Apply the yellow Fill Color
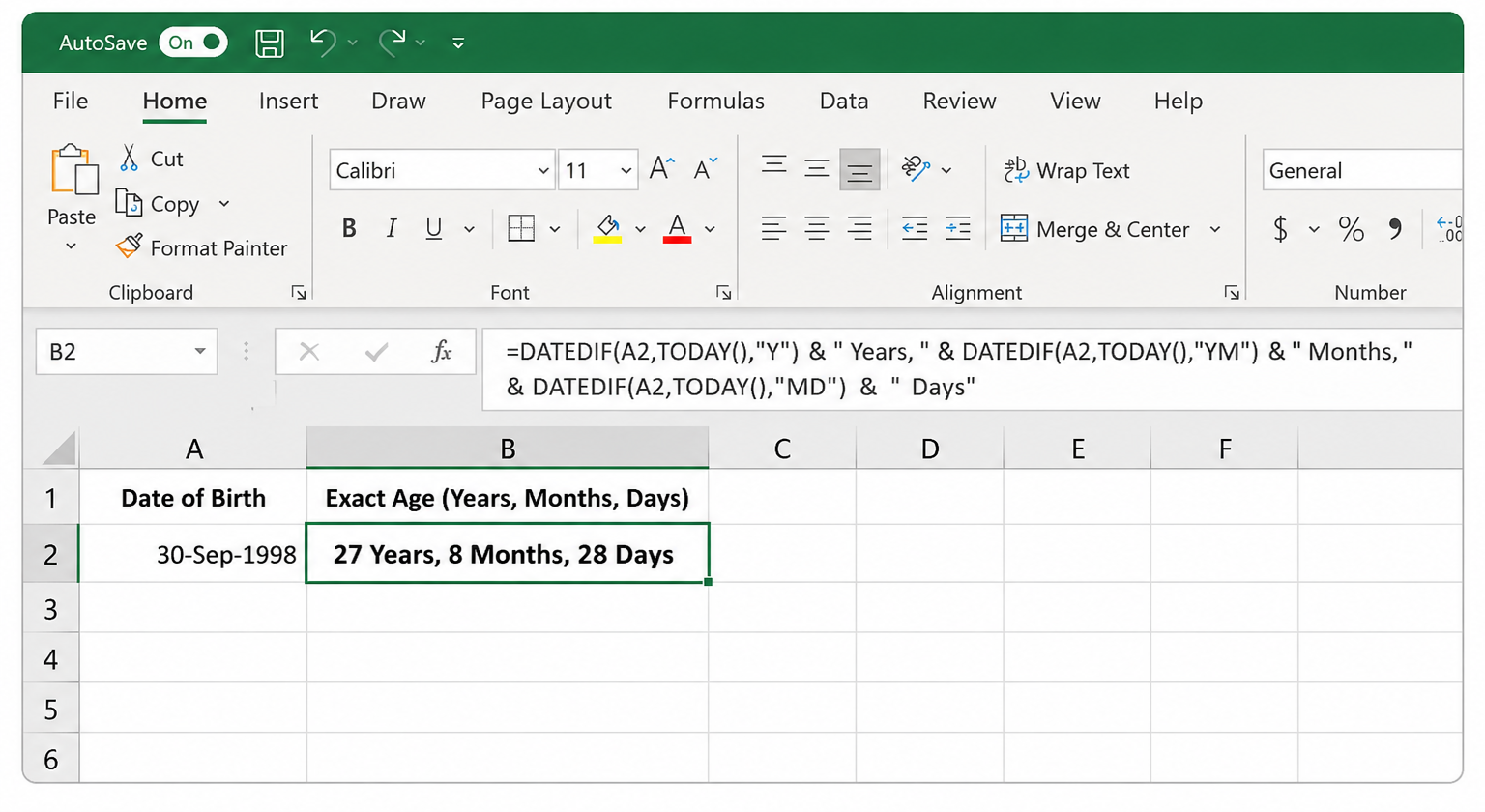Screen dimensions: 1485x812 click(x=607, y=228)
